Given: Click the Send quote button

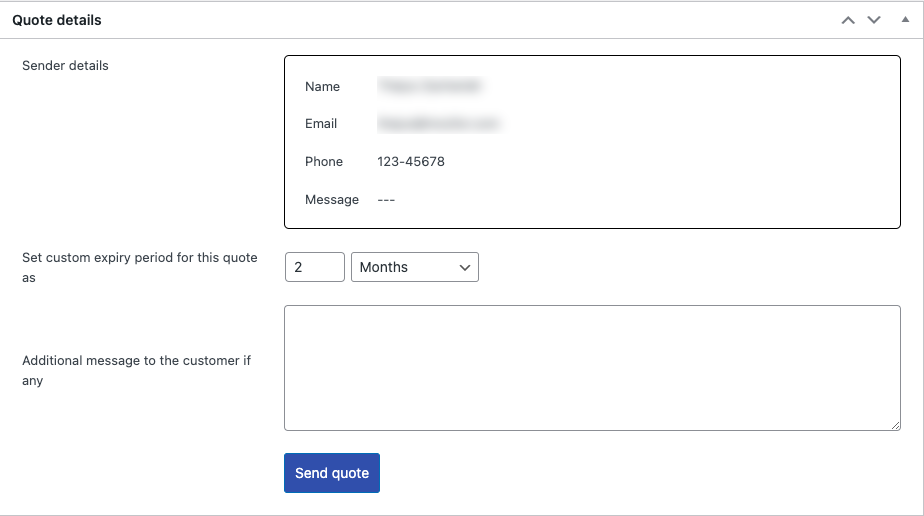Looking at the screenshot, I should point(332,473).
